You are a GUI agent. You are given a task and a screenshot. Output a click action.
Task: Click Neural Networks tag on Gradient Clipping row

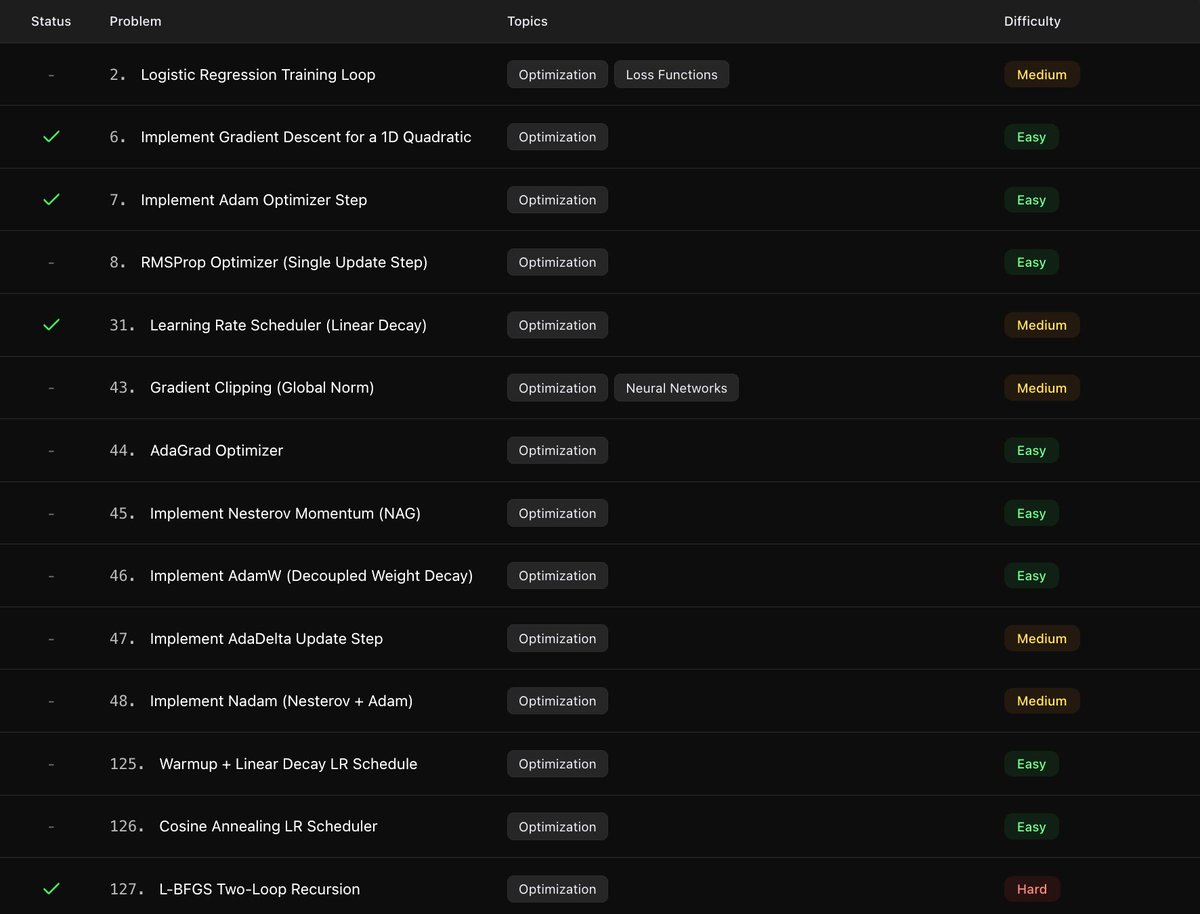677,388
